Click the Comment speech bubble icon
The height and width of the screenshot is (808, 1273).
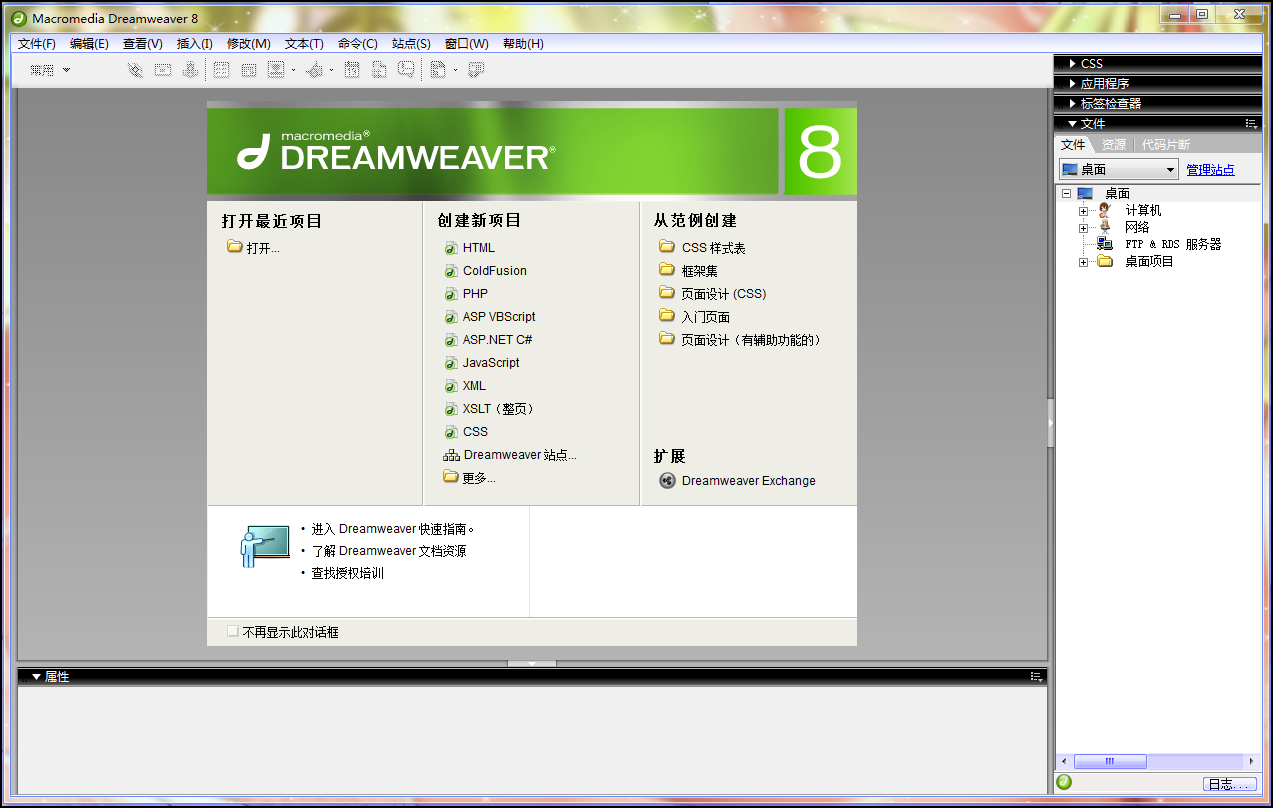[x=406, y=70]
